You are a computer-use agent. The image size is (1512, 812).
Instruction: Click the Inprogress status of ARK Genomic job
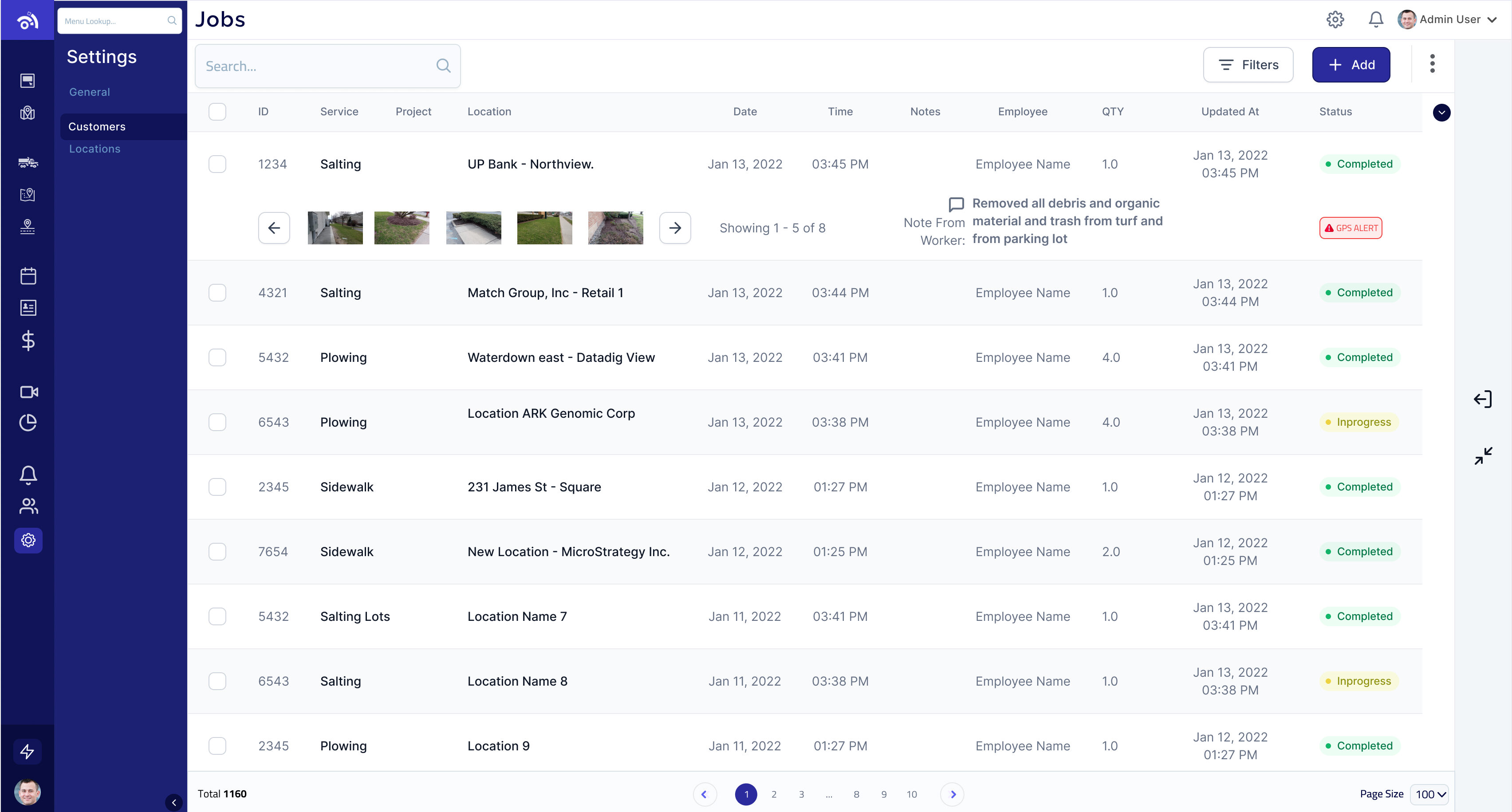click(x=1359, y=422)
